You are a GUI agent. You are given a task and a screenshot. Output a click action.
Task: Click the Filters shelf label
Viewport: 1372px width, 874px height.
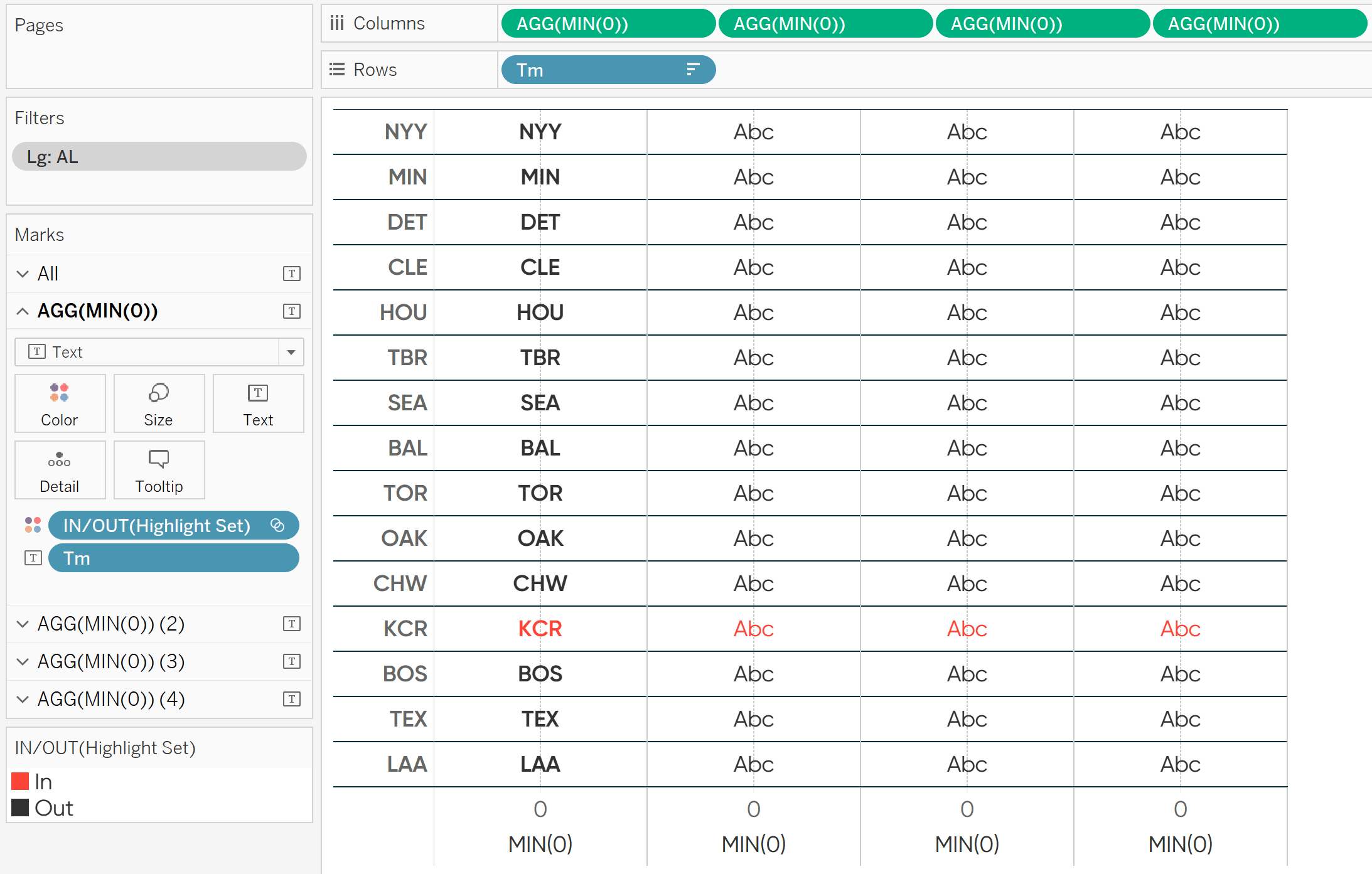(x=40, y=118)
